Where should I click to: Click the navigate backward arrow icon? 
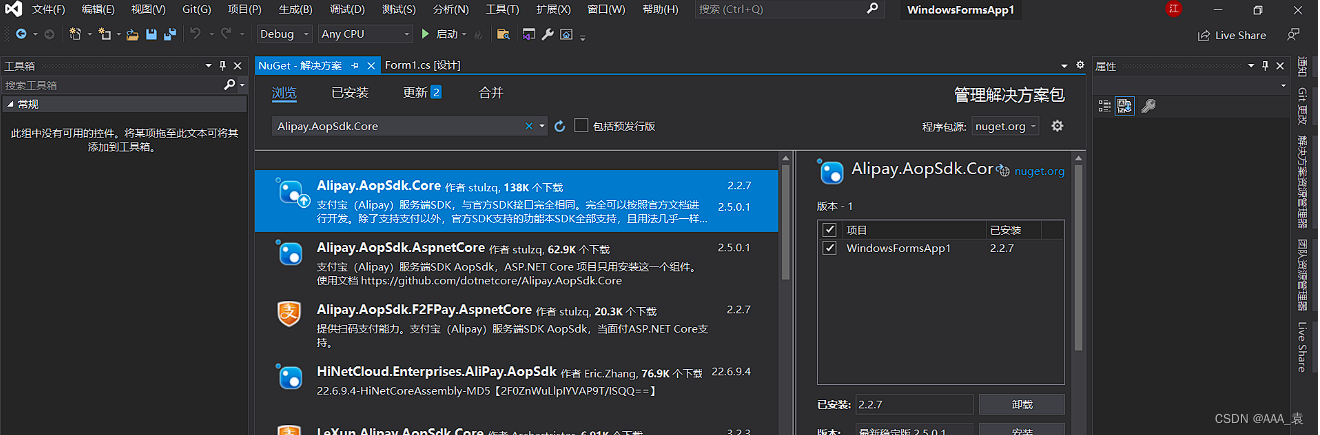click(20, 34)
